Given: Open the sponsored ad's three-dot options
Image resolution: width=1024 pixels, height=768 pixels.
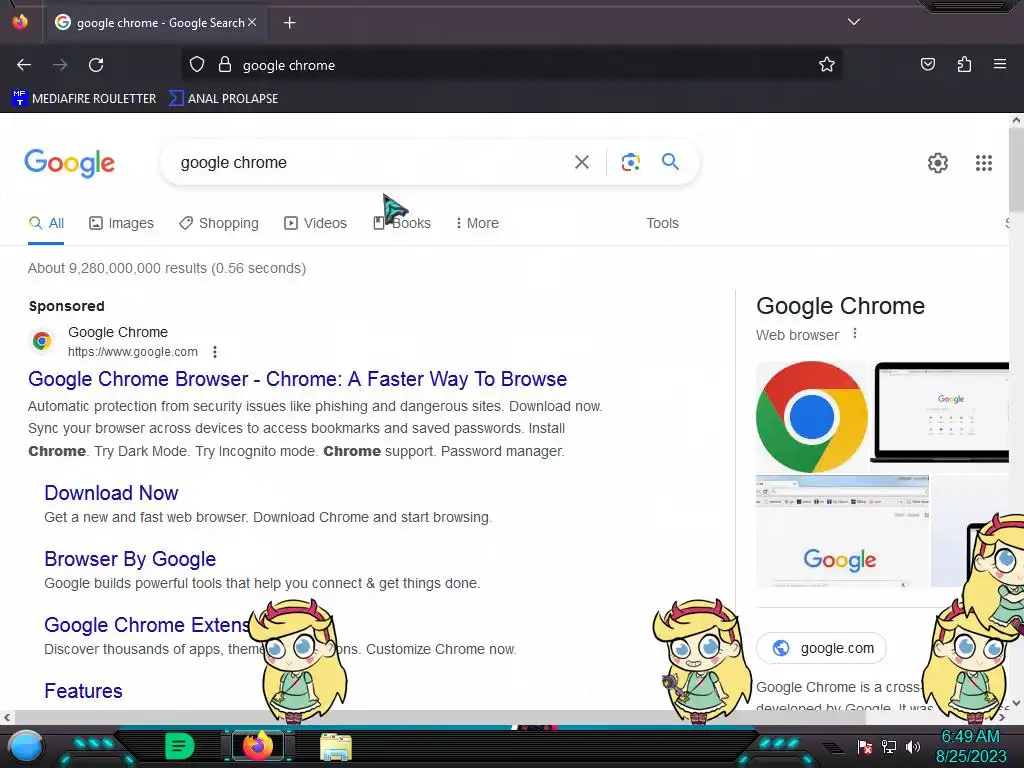Looking at the screenshot, I should [215, 352].
